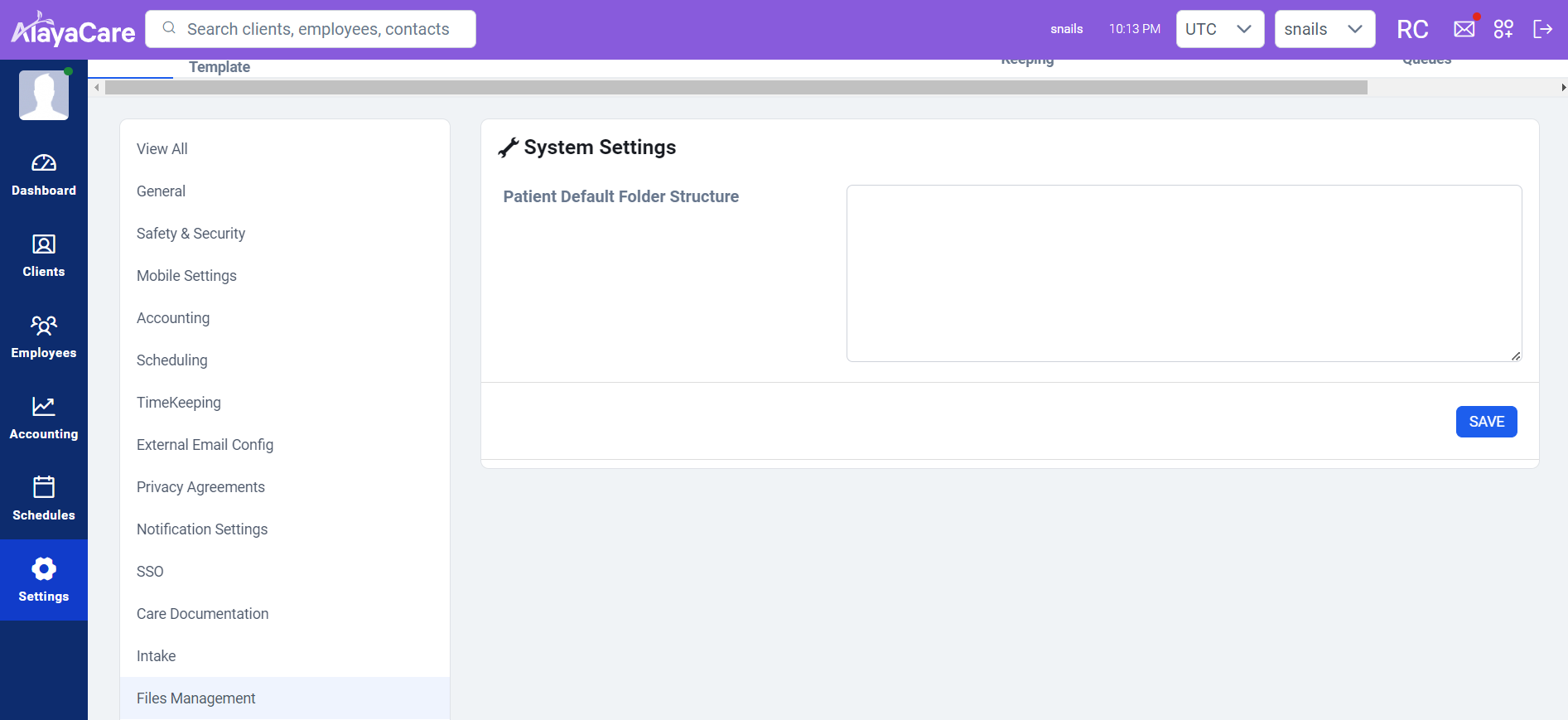Click the user profile avatar

click(x=44, y=95)
